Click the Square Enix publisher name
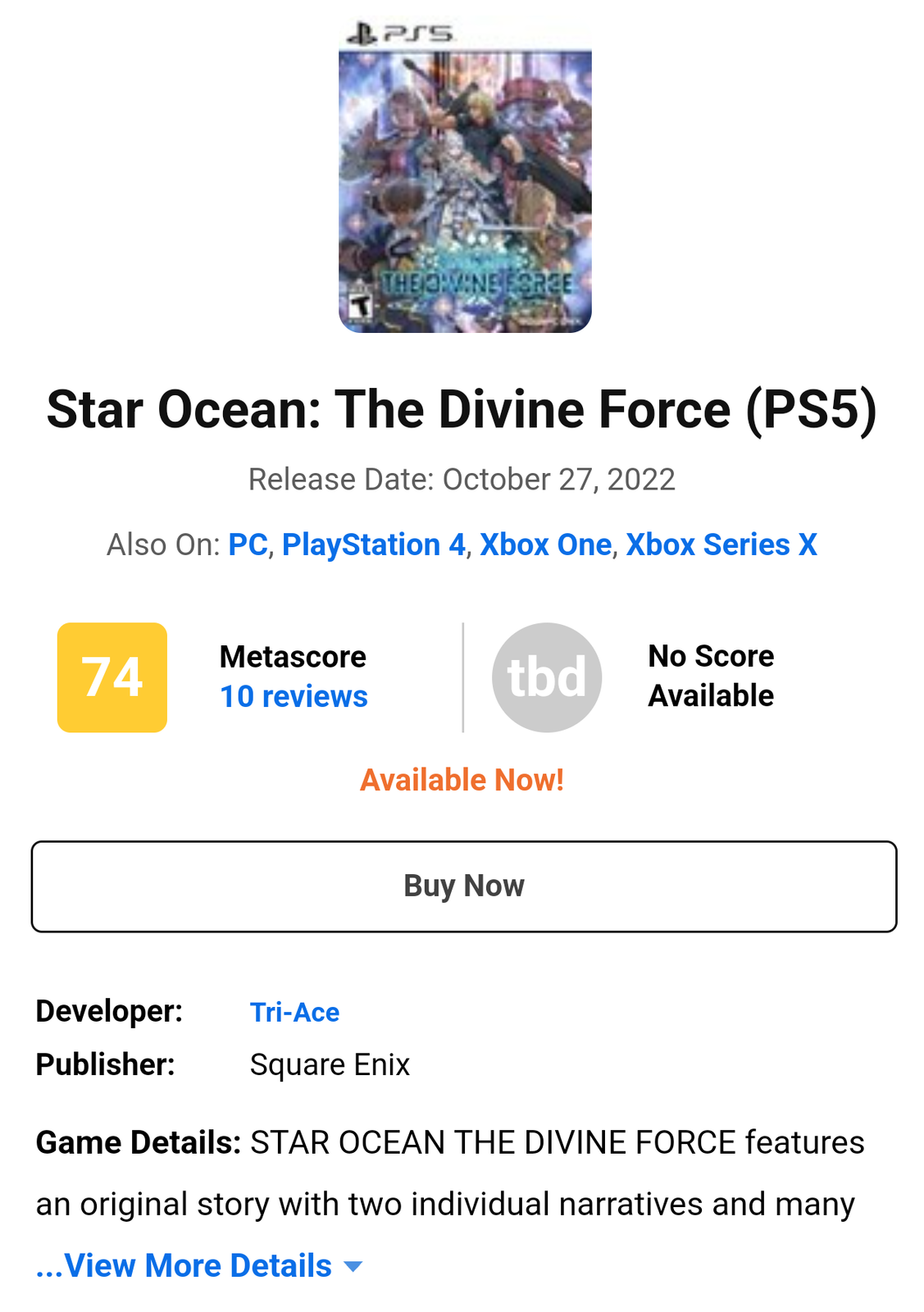The width and height of the screenshot is (924, 1312). [330, 1065]
